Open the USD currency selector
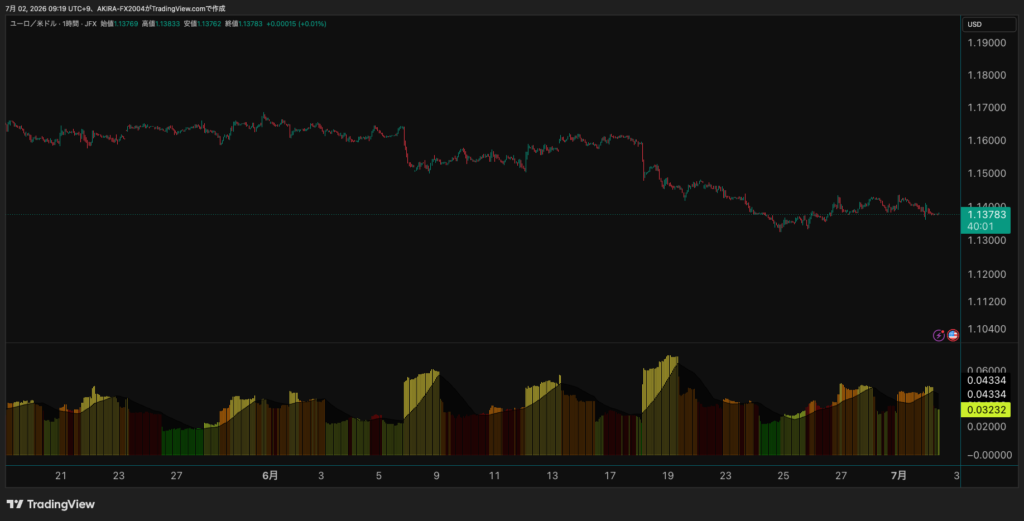Screen dimensions: 1024x521 (989, 24)
